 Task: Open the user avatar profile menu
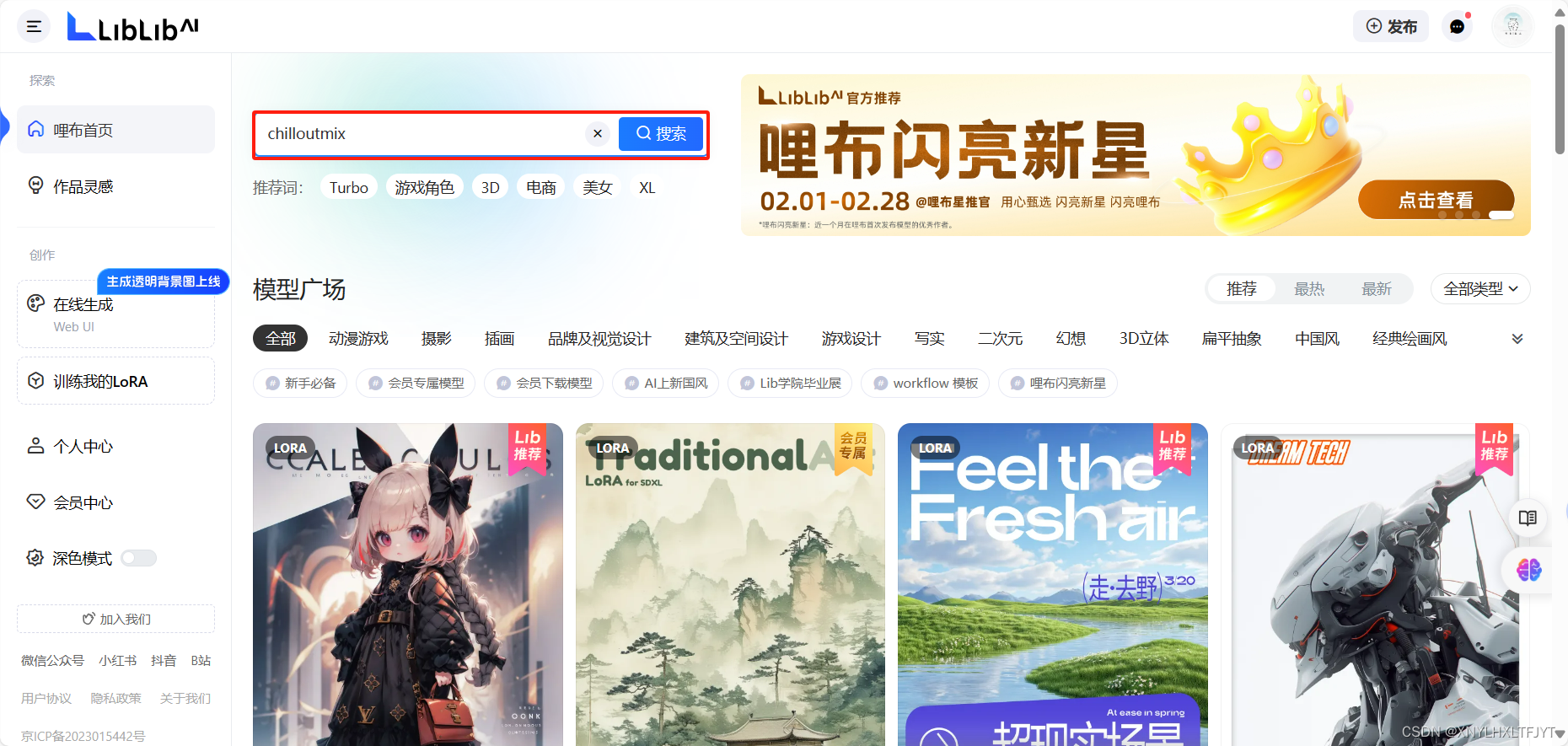(1512, 26)
